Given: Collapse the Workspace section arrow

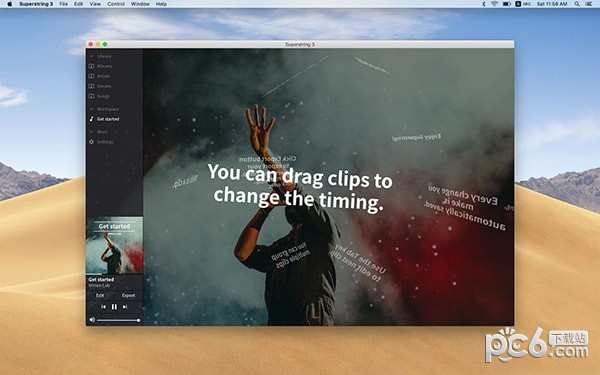Looking at the screenshot, I should point(91,109).
